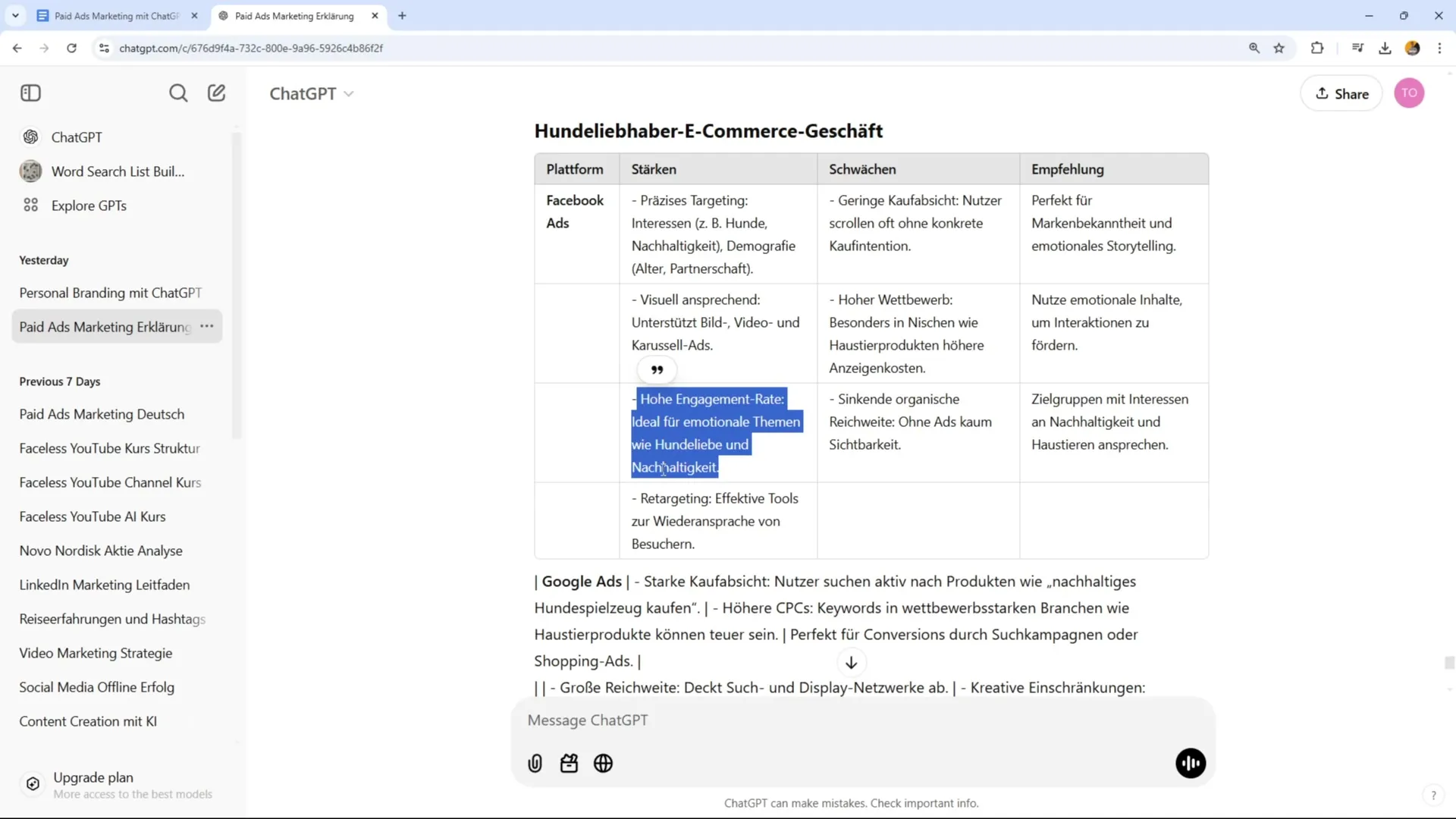Click the browser address bar URL
This screenshot has width=1456, height=819.
tap(251, 48)
